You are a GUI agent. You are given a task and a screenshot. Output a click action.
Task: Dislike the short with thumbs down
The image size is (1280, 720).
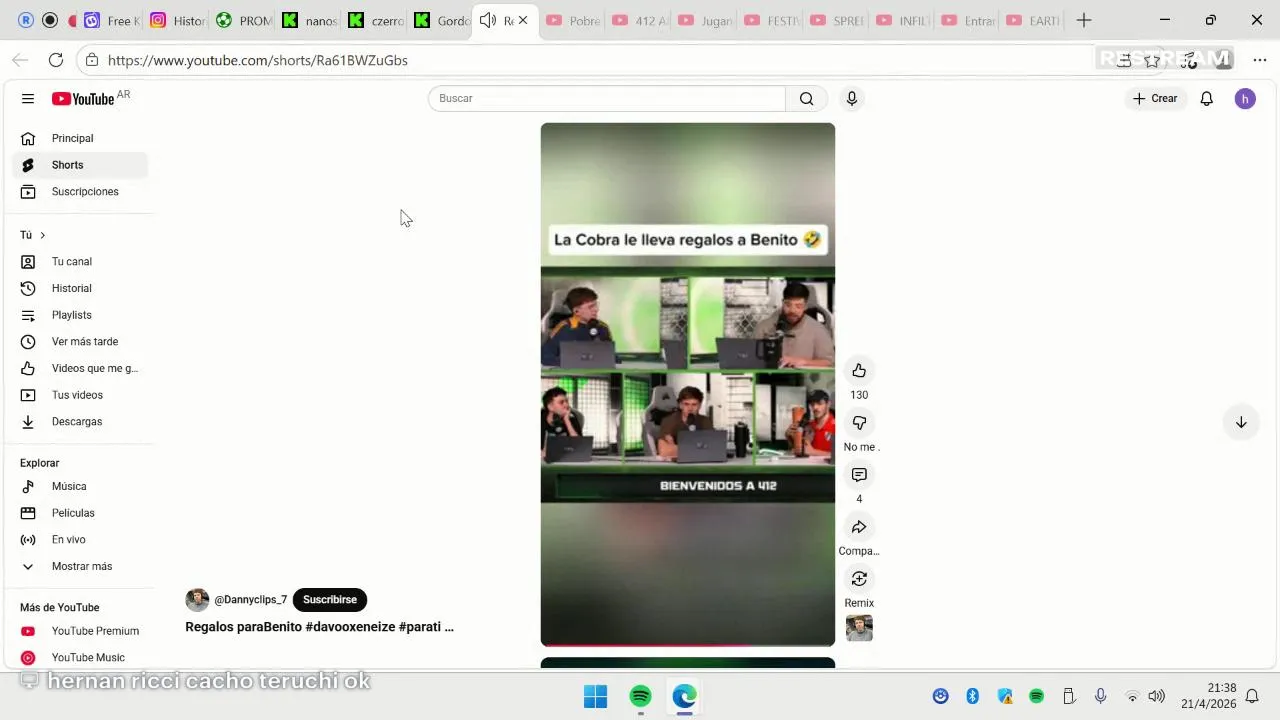click(x=859, y=423)
